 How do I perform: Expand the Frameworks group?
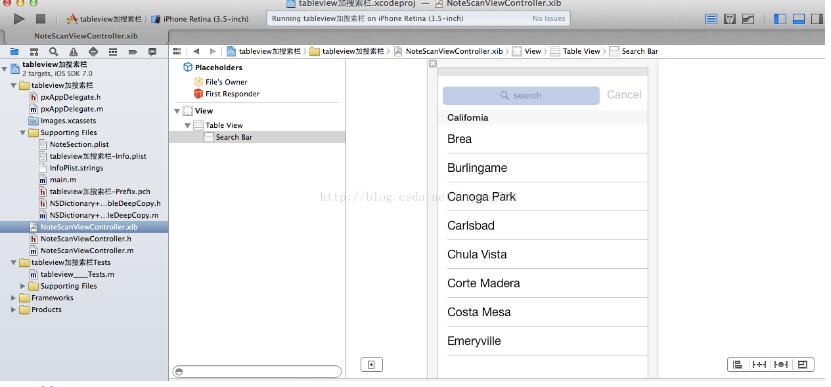click(13, 298)
